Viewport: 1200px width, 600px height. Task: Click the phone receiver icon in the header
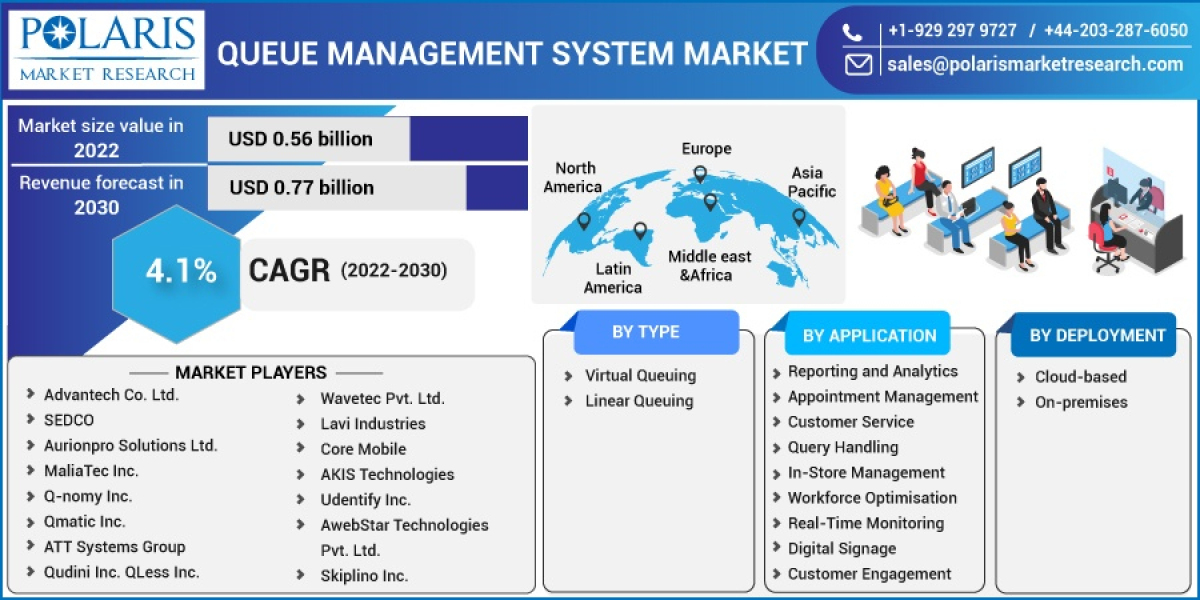[853, 30]
